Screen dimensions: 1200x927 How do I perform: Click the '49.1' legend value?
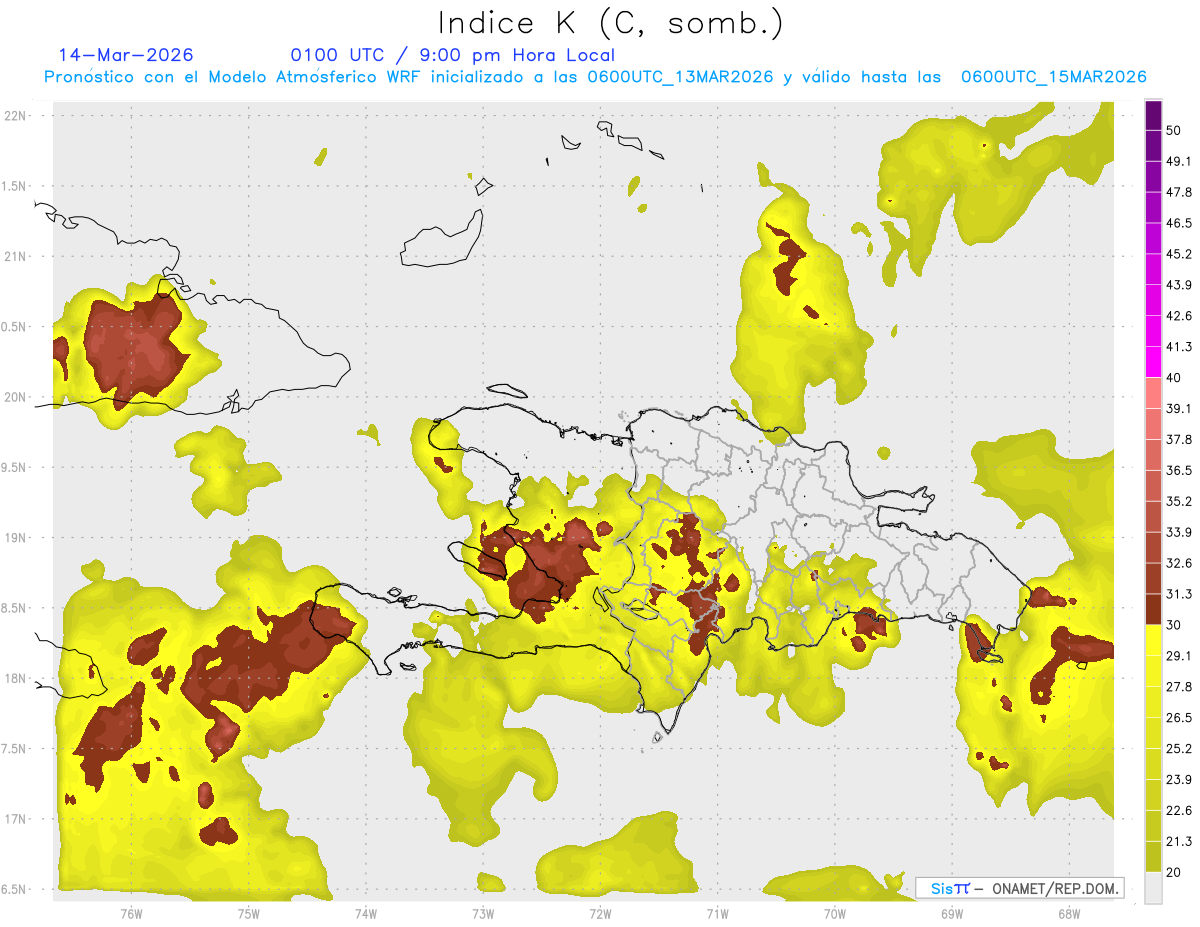tap(1178, 161)
